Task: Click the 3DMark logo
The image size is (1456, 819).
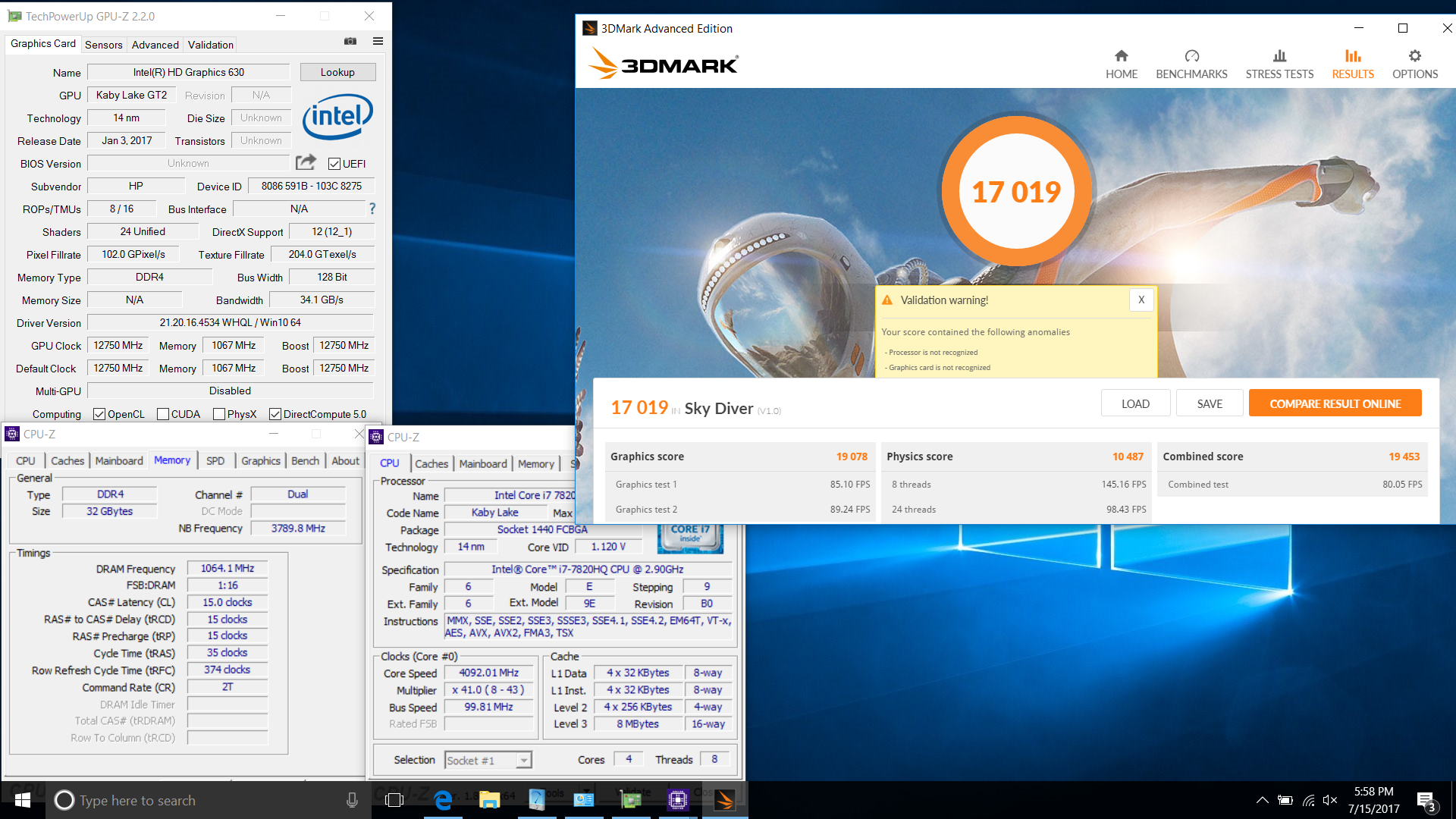Action: pos(664,64)
